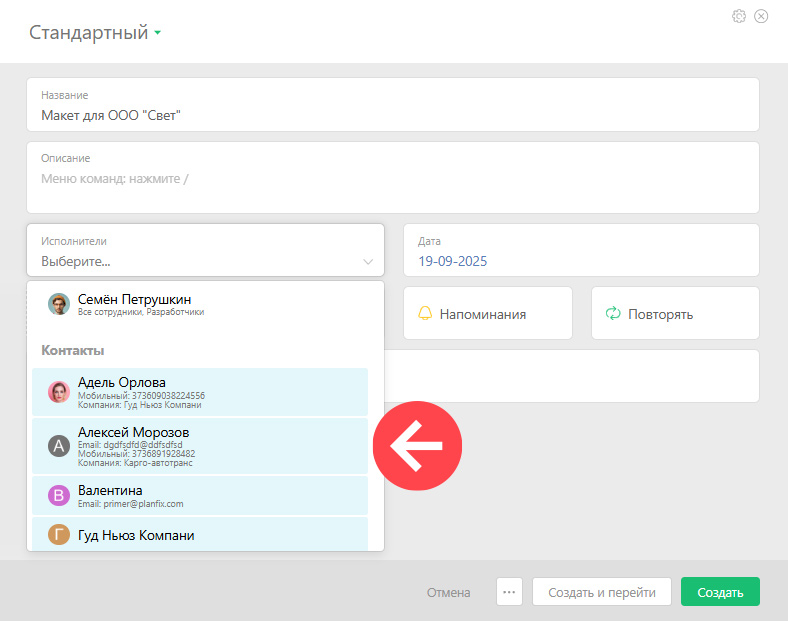The image size is (788, 621).
Task: Click the Отмена cancel link
Action: coord(448,593)
